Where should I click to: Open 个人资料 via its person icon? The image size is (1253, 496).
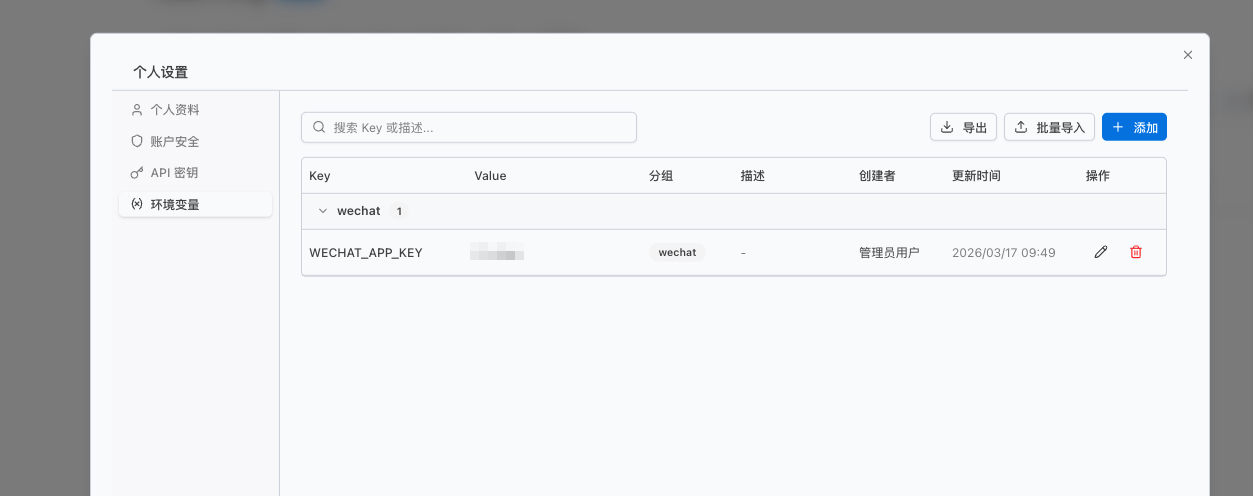(x=137, y=110)
